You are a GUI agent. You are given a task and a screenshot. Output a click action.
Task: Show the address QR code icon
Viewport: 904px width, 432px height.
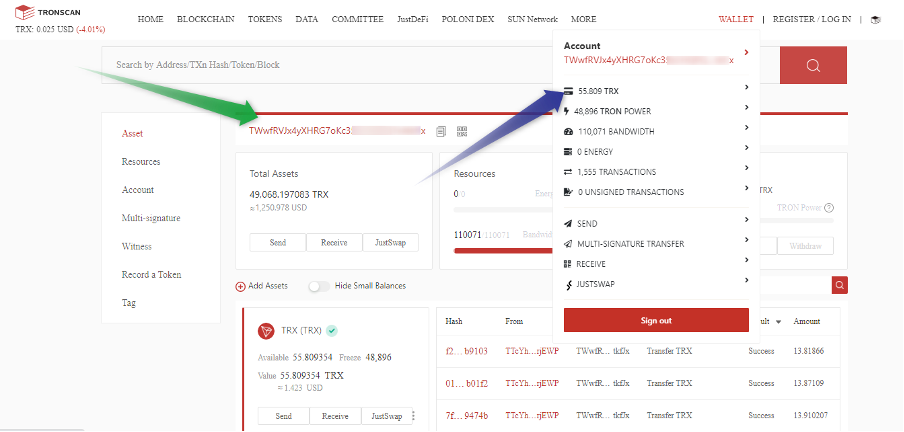(x=462, y=131)
